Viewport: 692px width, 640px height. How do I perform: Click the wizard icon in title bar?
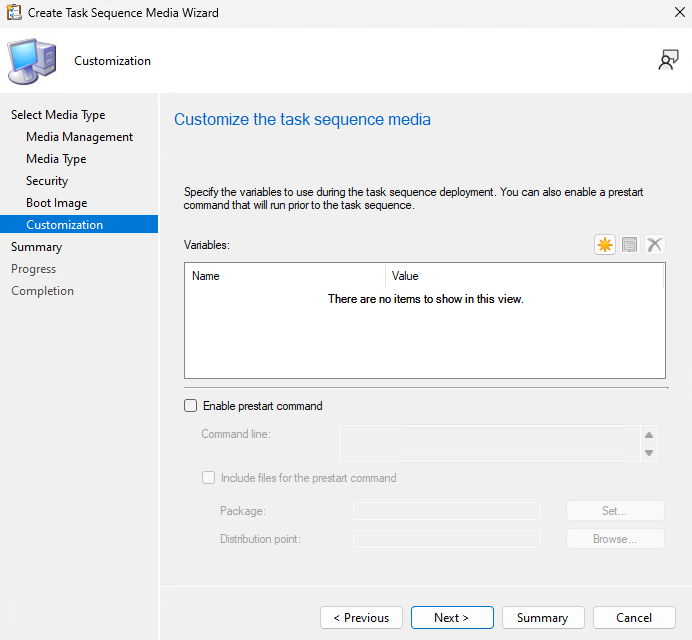[x=13, y=13]
